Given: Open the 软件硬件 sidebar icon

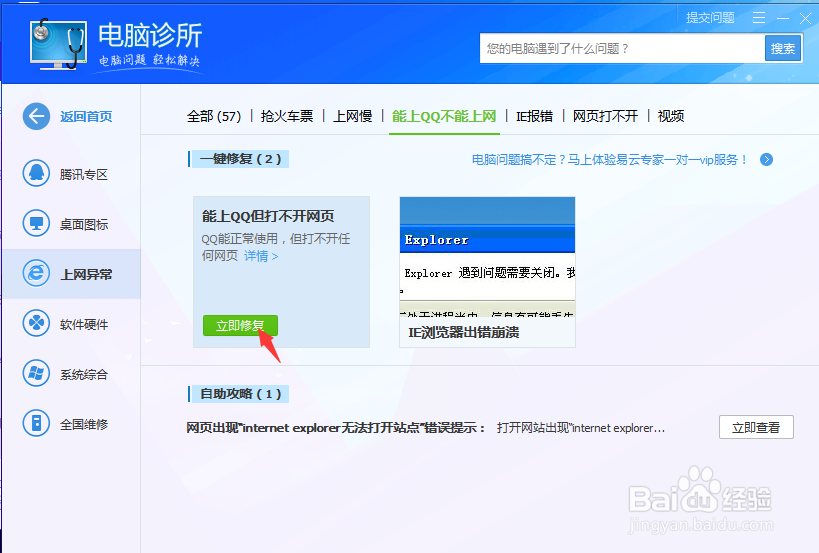Looking at the screenshot, I should click(36, 323).
